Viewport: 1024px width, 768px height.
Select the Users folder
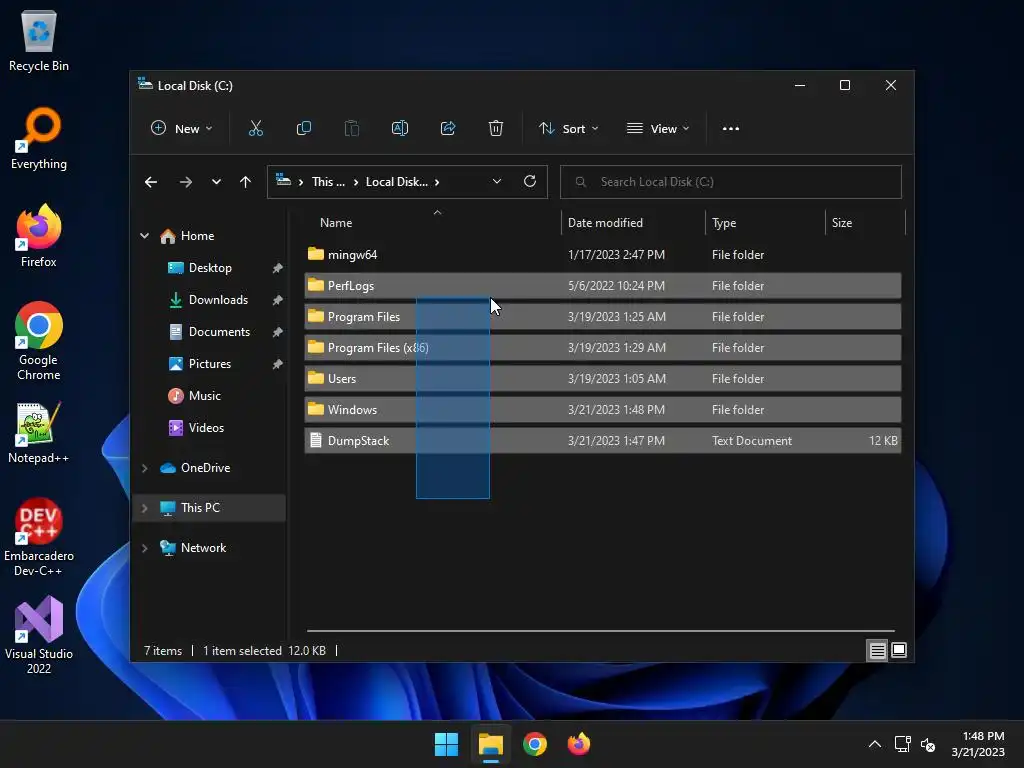603,379
